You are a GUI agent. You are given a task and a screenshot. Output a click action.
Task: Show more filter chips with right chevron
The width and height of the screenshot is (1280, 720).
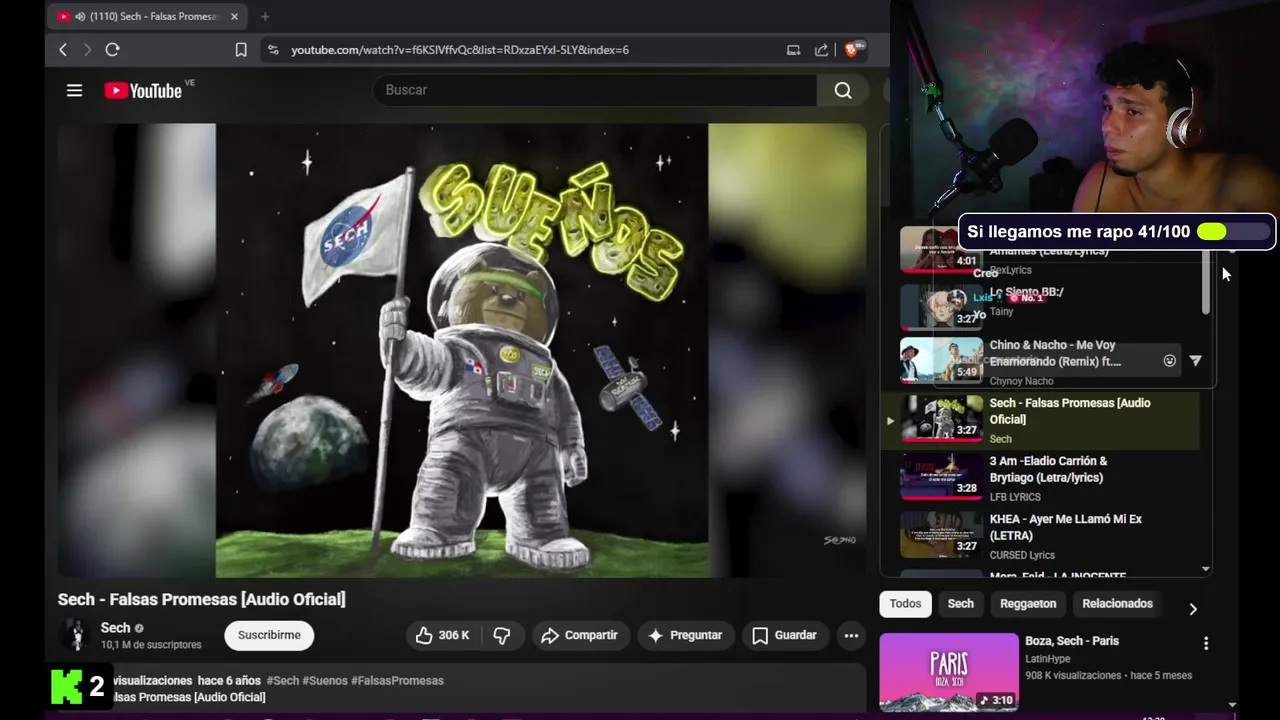tap(1192, 608)
